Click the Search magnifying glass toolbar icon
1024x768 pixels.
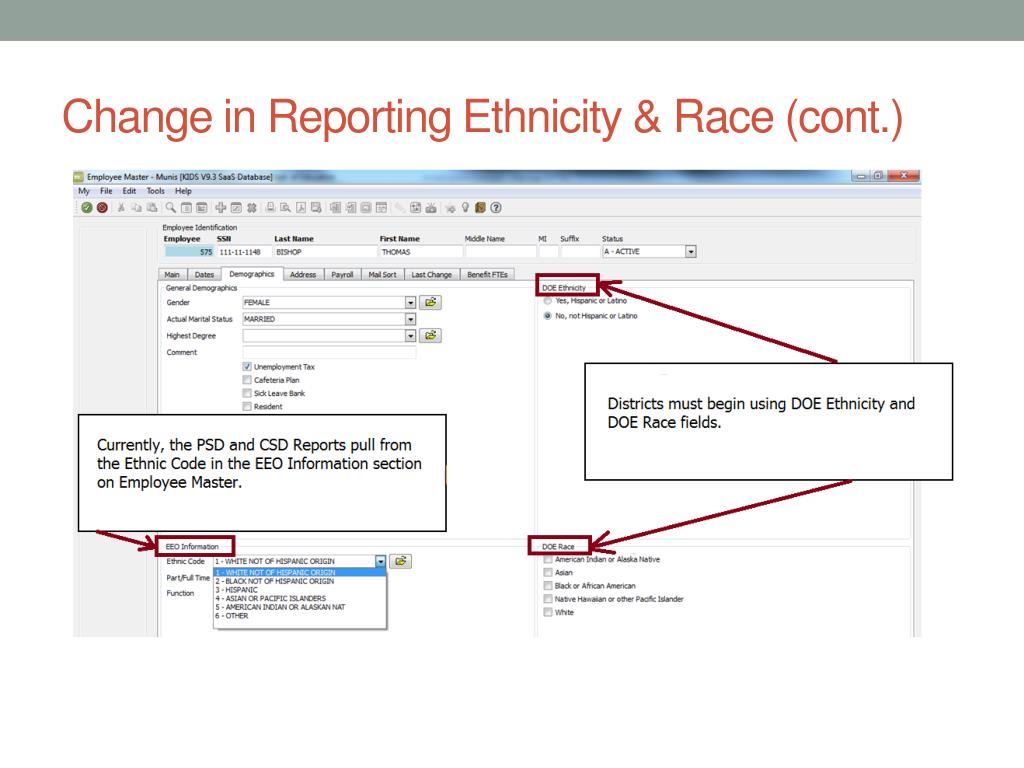[170, 208]
